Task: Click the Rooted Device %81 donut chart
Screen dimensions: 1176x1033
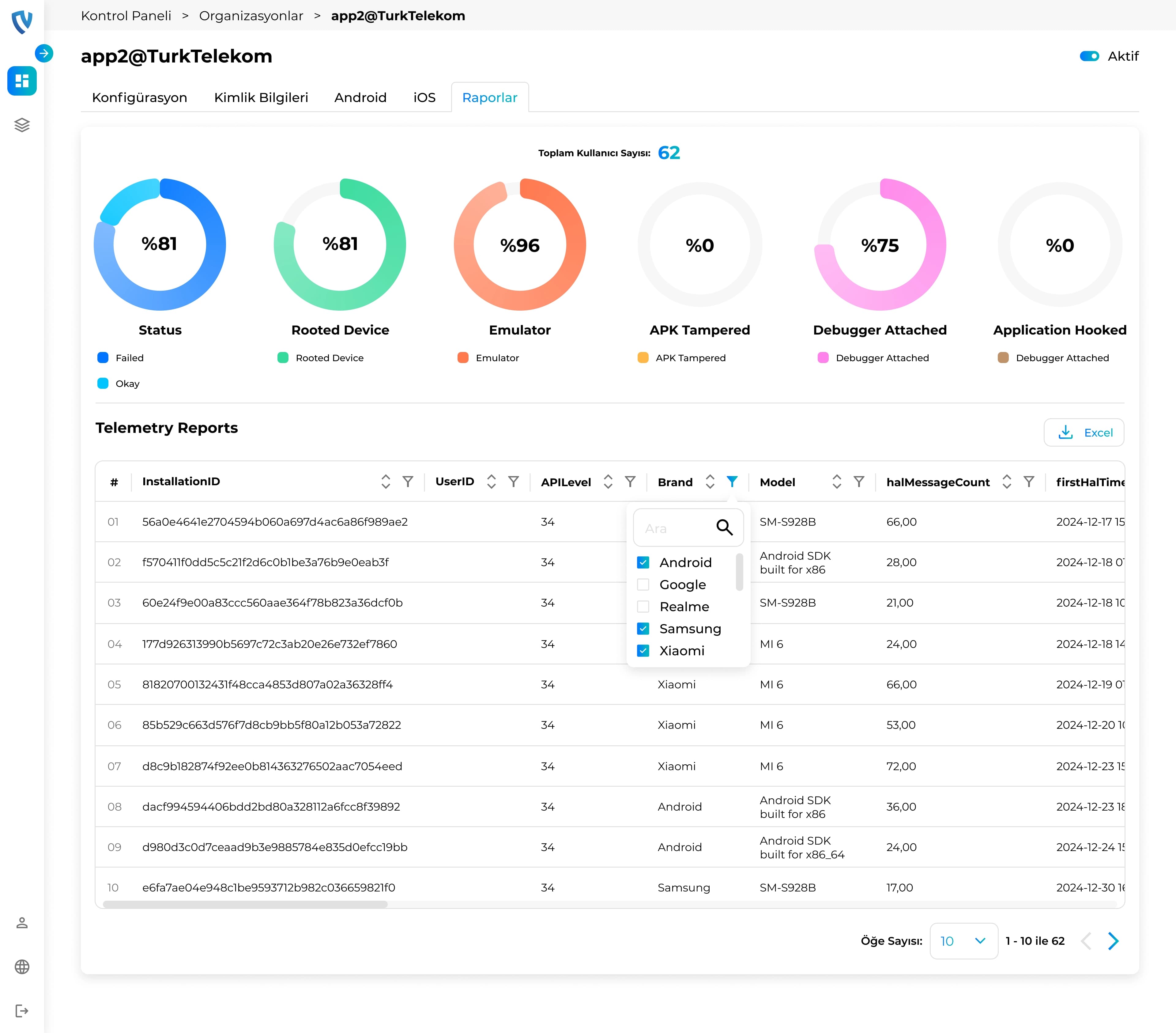Action: [x=340, y=244]
